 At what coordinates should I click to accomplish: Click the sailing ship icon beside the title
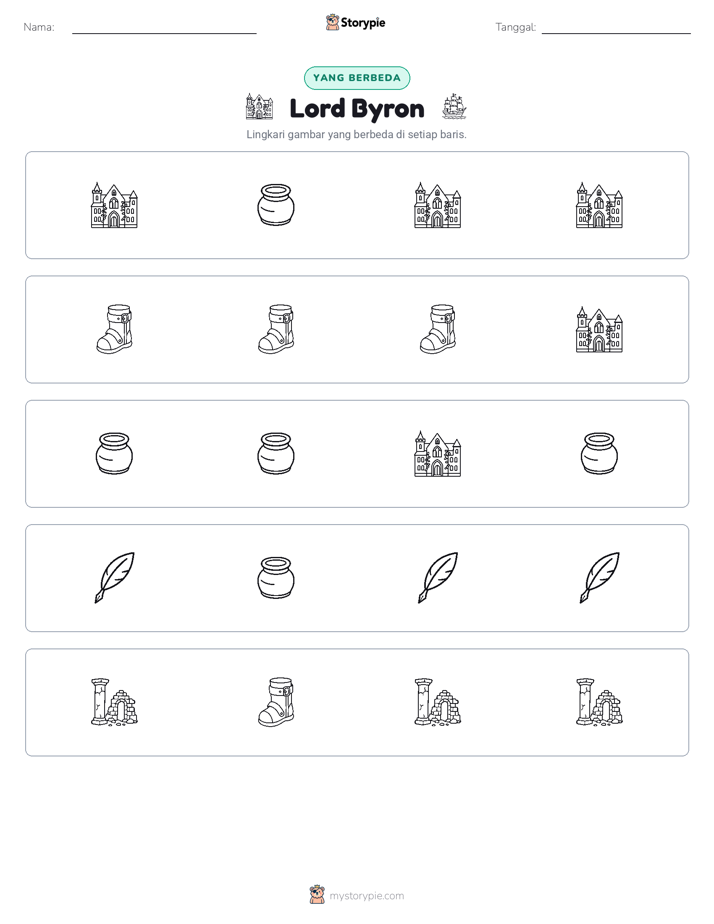coord(454,107)
